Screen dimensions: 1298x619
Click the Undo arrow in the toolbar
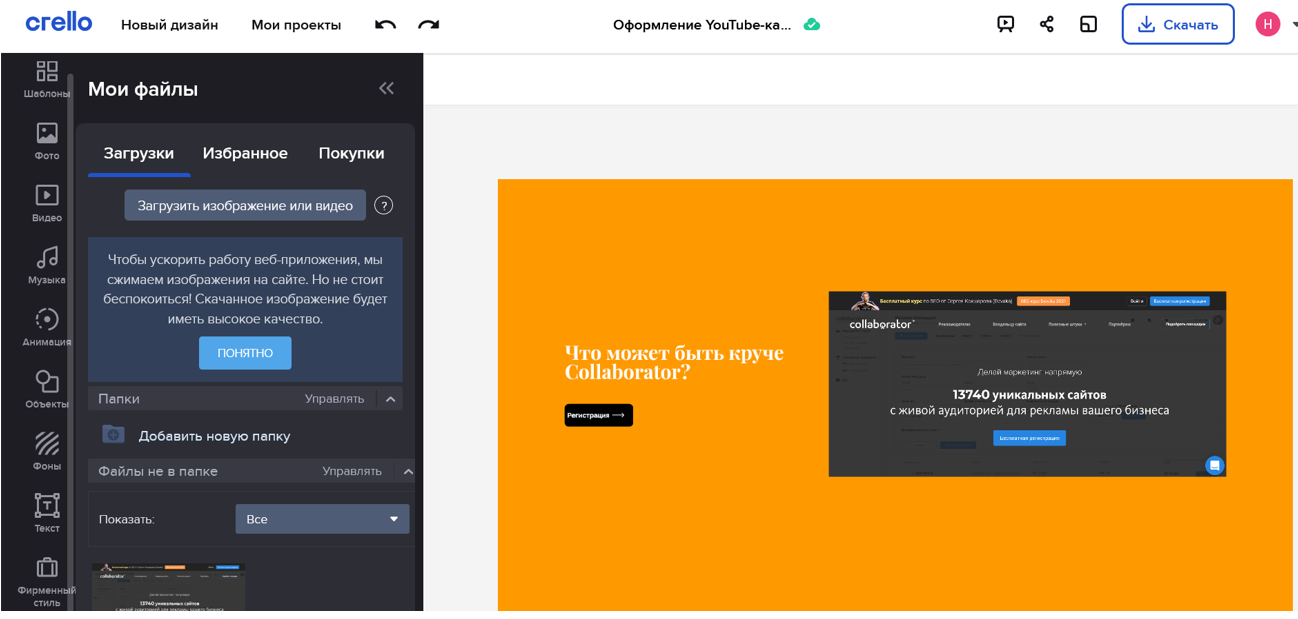[x=385, y=23]
